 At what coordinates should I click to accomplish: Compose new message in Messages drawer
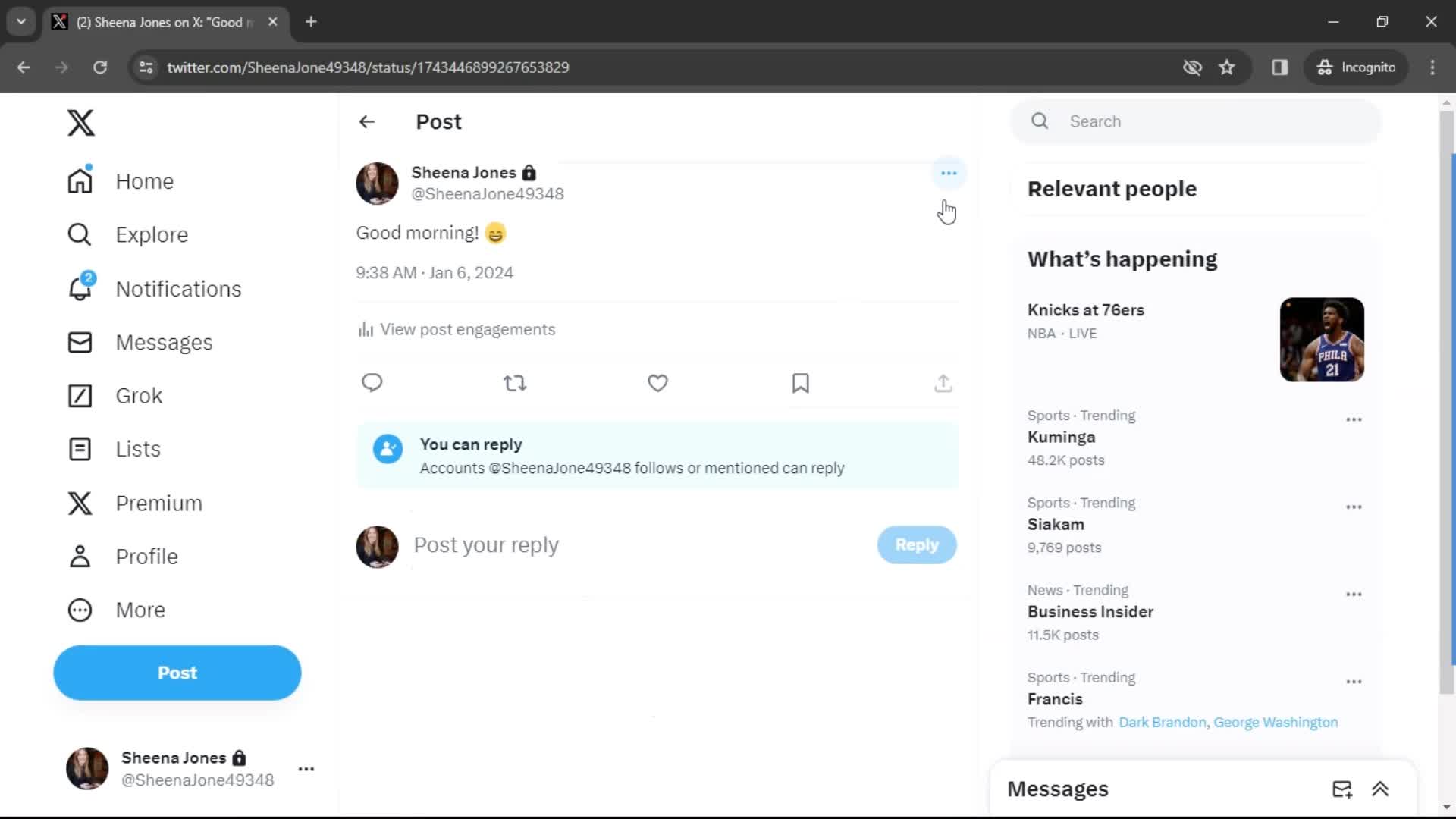[x=1341, y=789]
